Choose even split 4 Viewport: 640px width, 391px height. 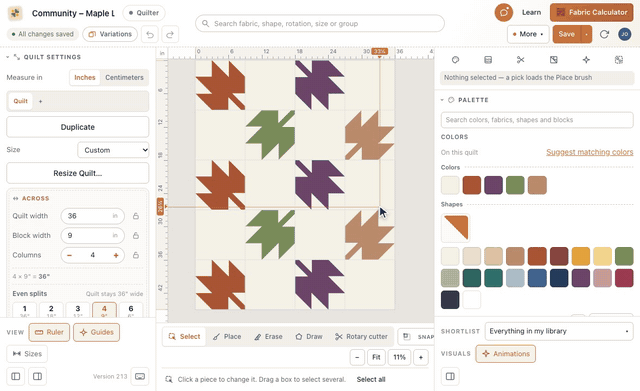(104, 311)
